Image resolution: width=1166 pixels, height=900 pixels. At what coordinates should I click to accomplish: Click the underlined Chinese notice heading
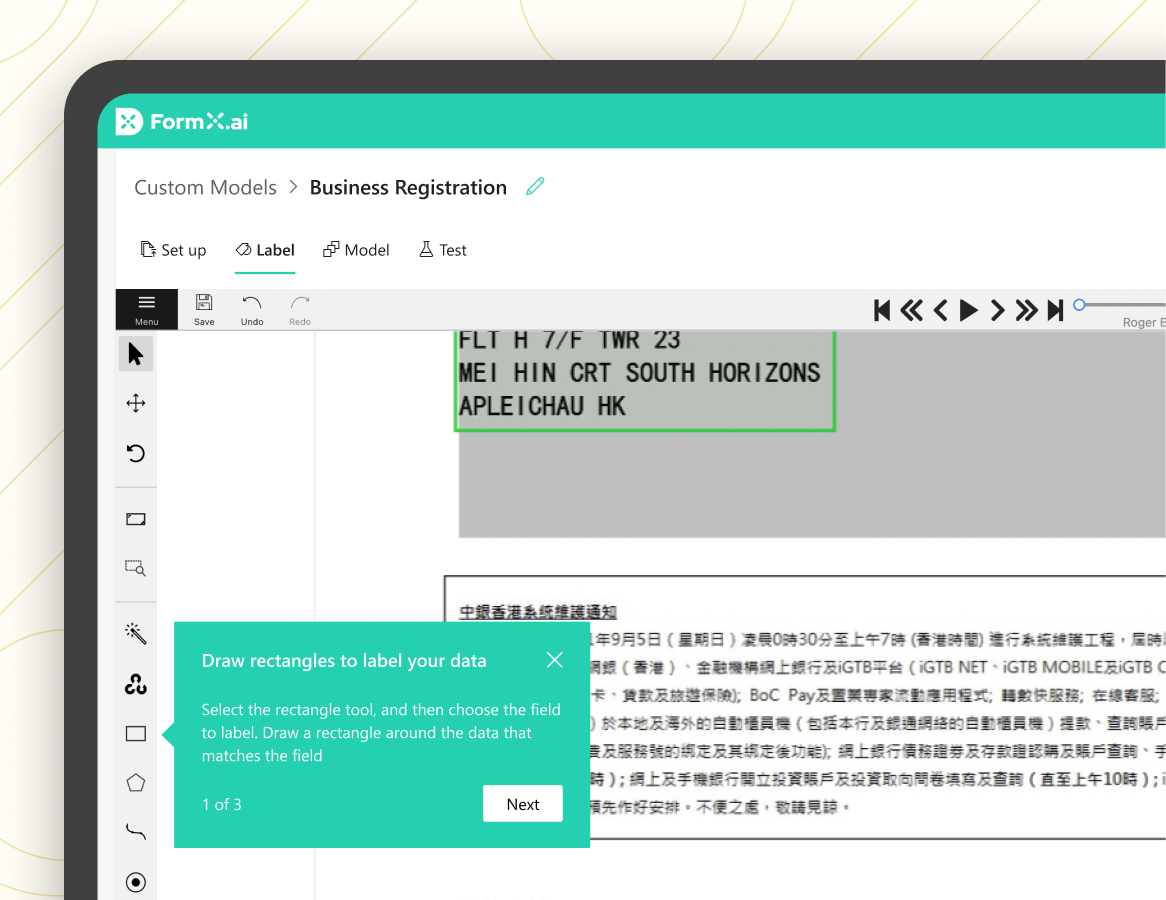[538, 611]
